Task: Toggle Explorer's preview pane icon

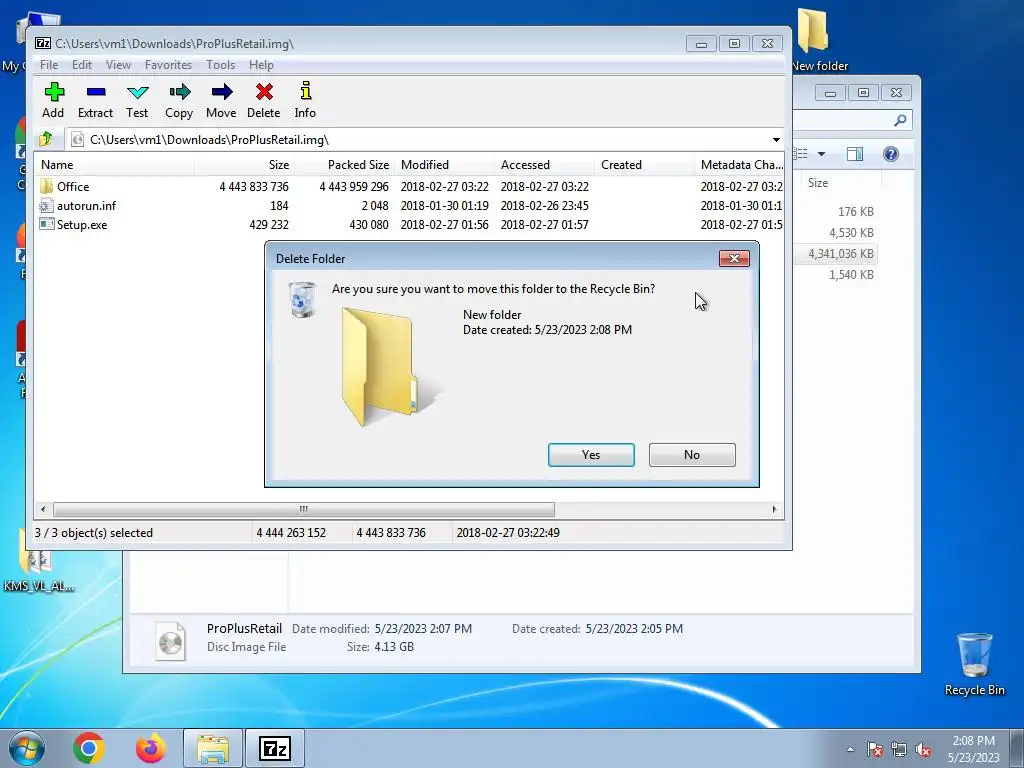Action: [854, 154]
